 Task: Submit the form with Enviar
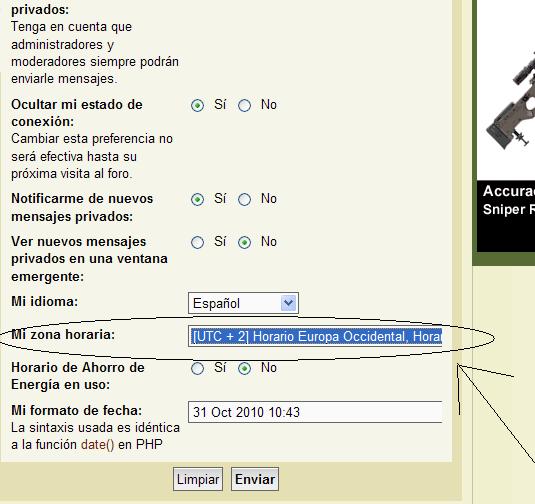click(255, 479)
